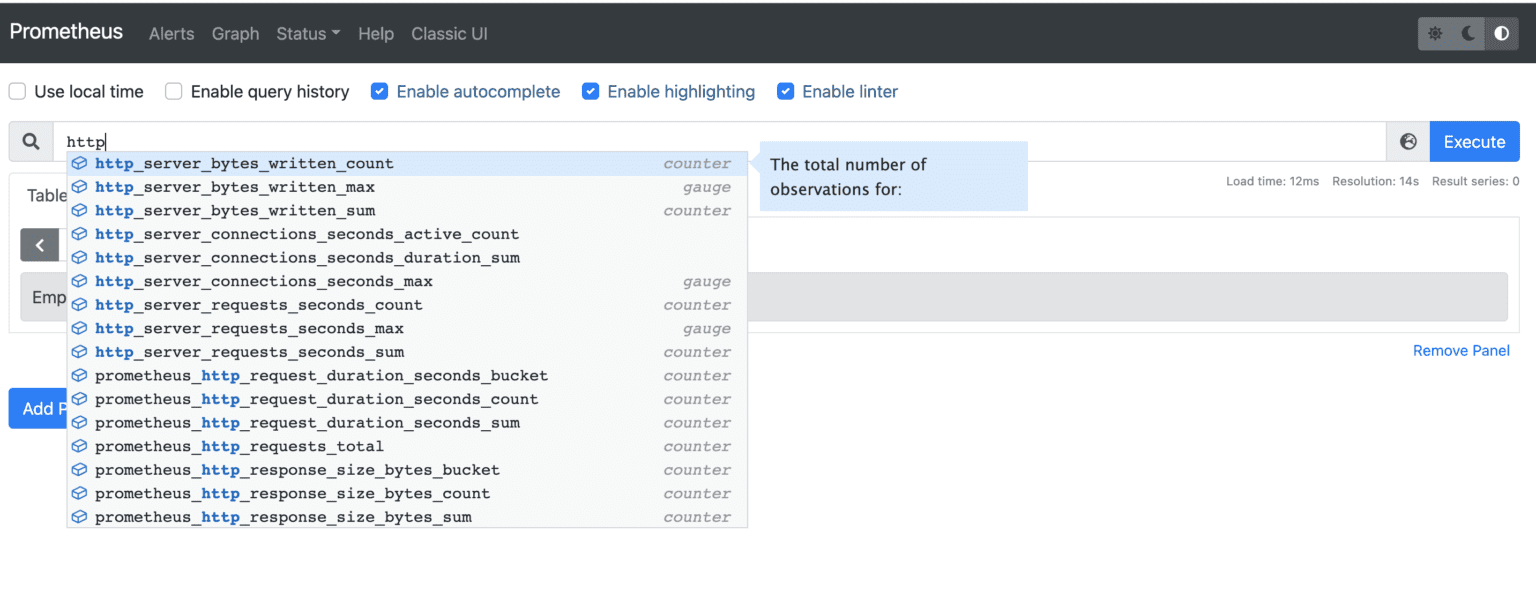The height and width of the screenshot is (599, 1536).
Task: Click the Remove Panel link
Action: (x=1461, y=350)
